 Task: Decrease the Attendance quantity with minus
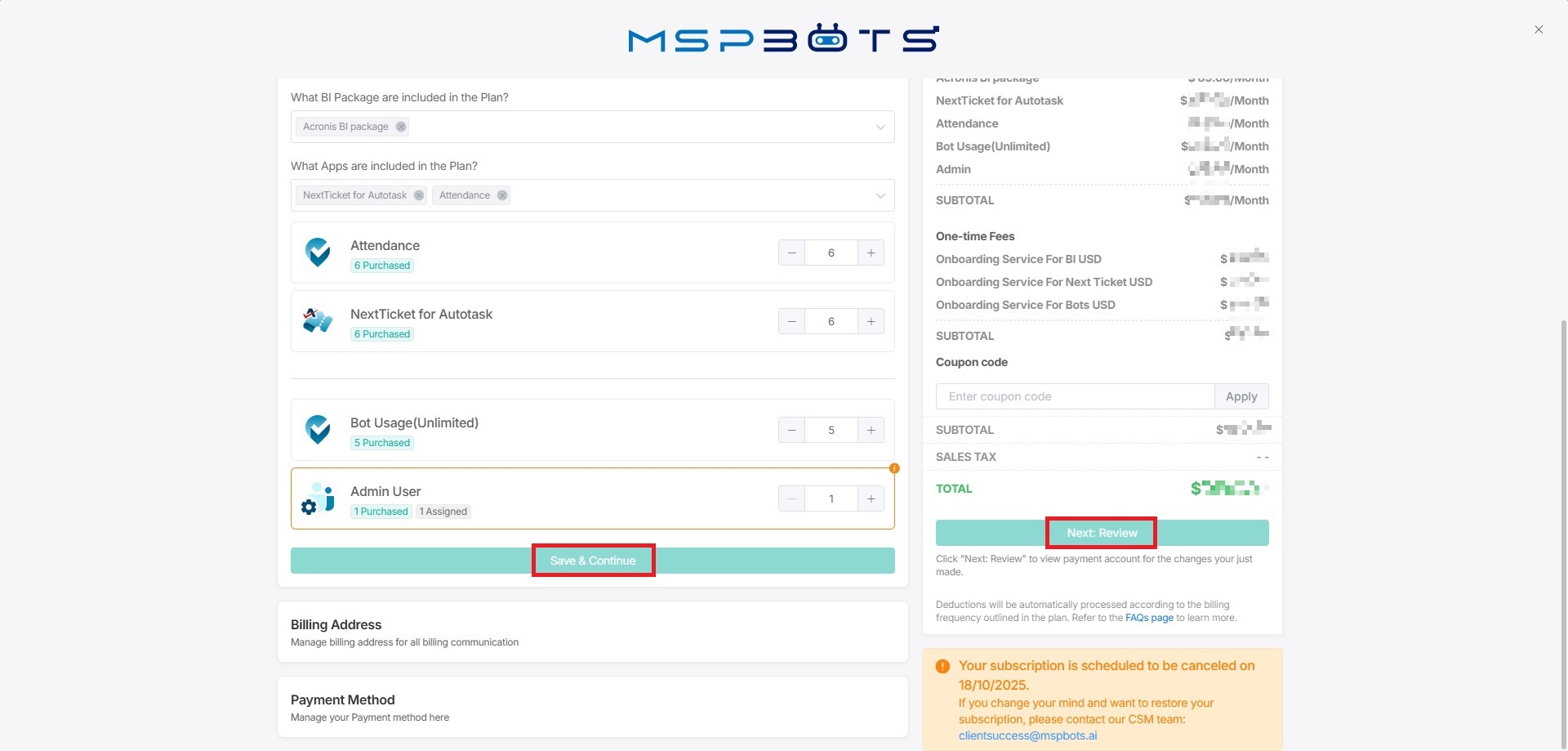click(791, 253)
